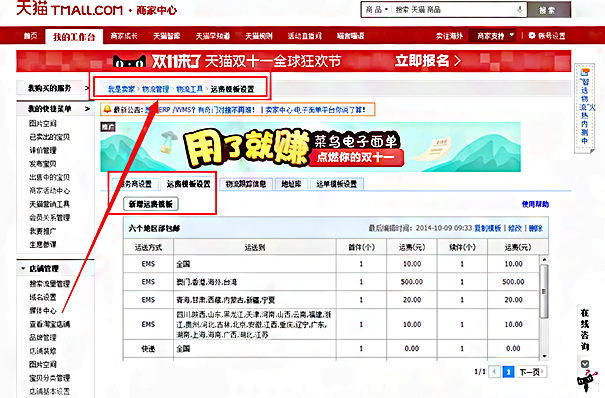Image resolution: width=605 pixels, height=398 pixels.
Task: Open 搜索流量管理 in the sidebar
Action: 49,284
